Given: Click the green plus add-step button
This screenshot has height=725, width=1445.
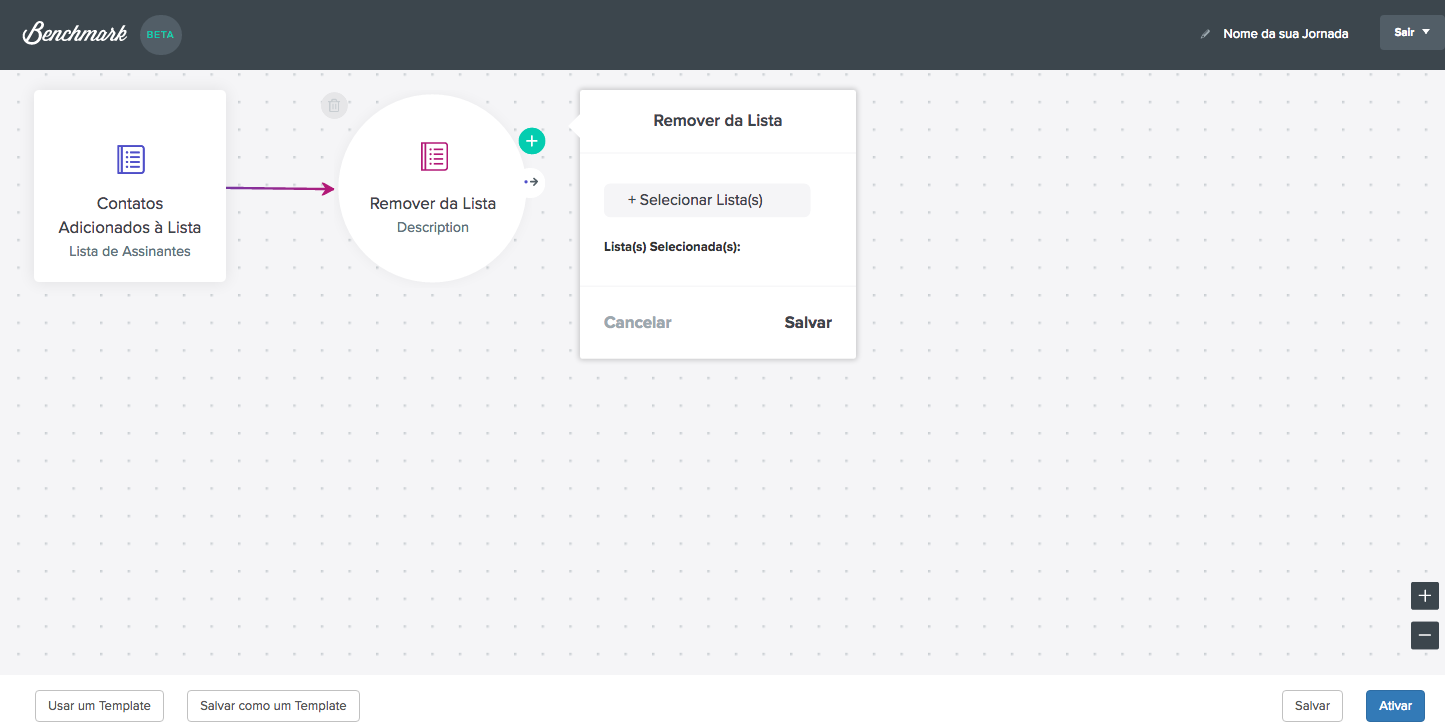Looking at the screenshot, I should 532,141.
